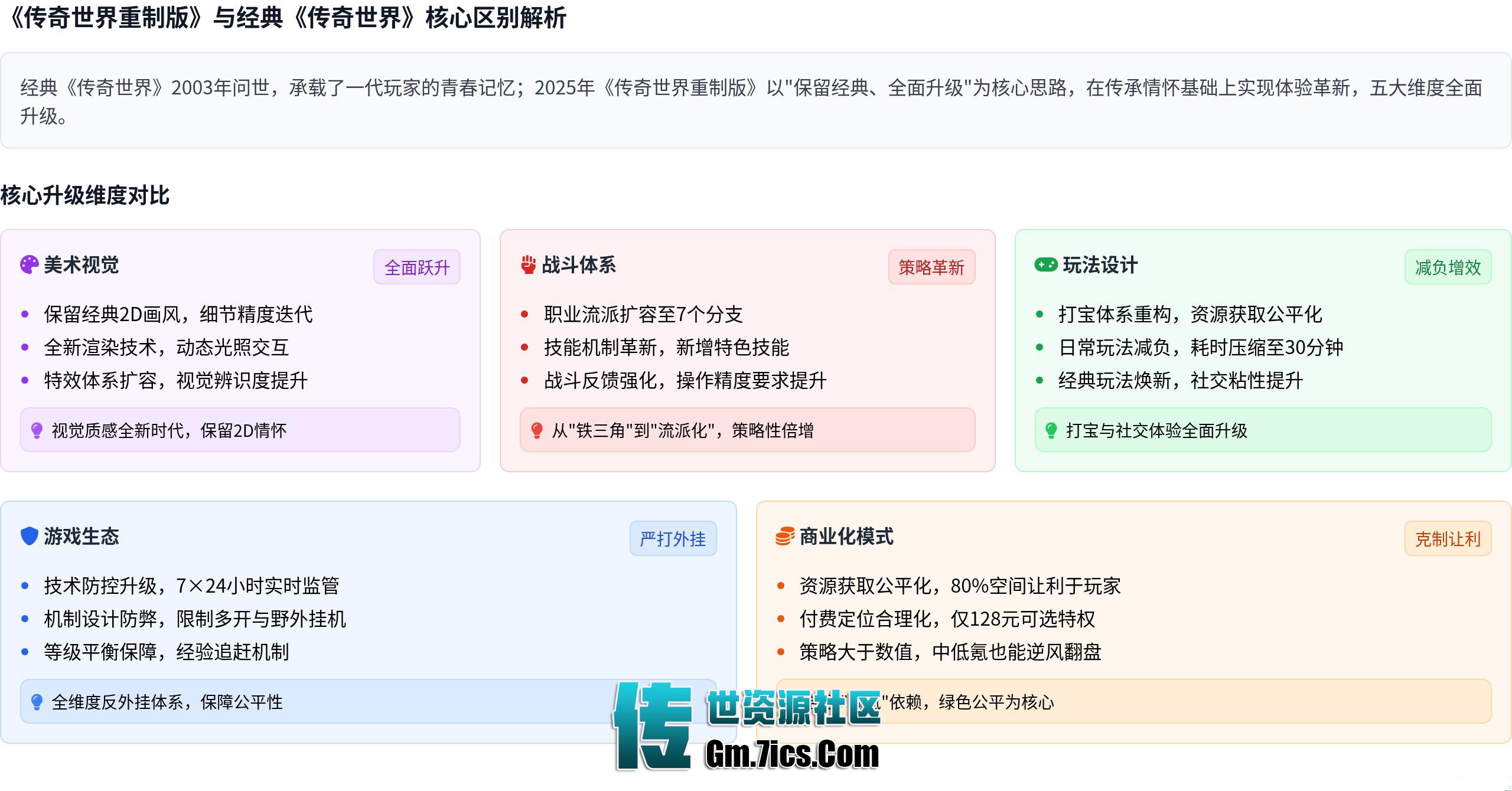The height and width of the screenshot is (791, 1512).
Task: Click the shield icon beside 游戏生态
Action: [29, 536]
